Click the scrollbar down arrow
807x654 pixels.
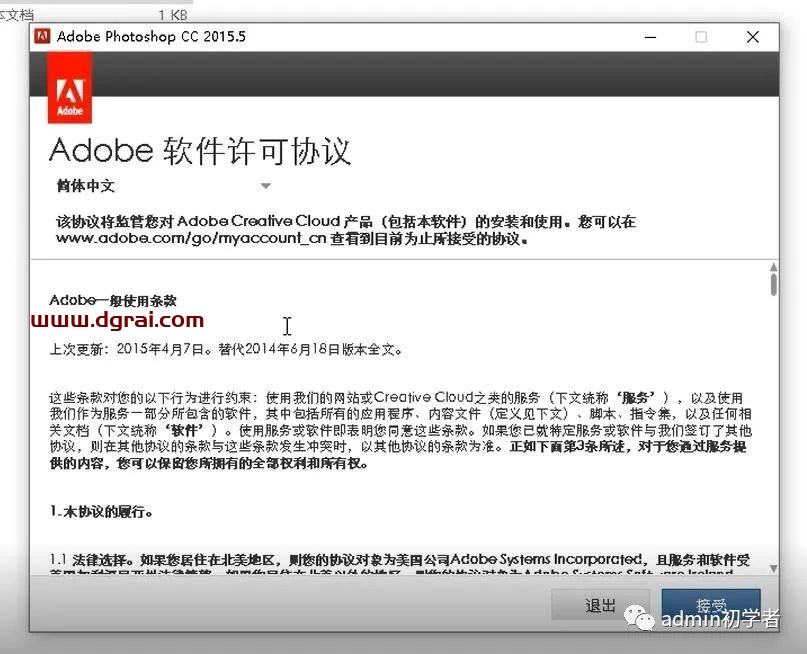(773, 568)
